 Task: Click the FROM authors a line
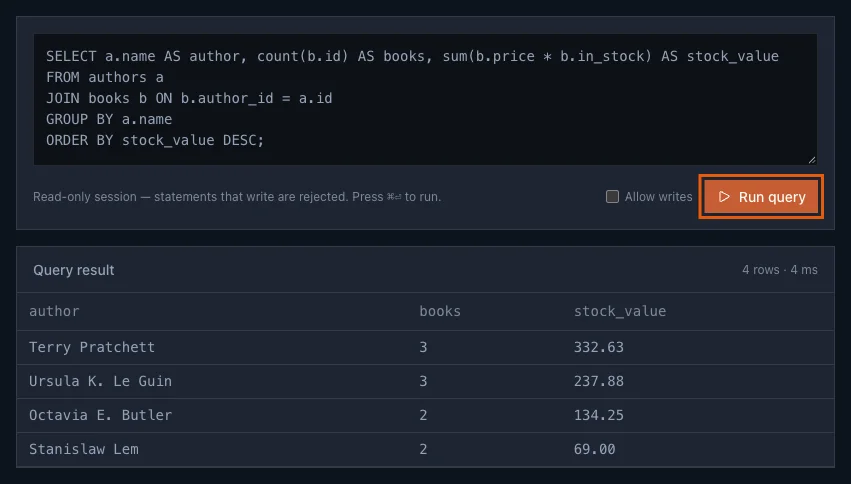click(105, 77)
